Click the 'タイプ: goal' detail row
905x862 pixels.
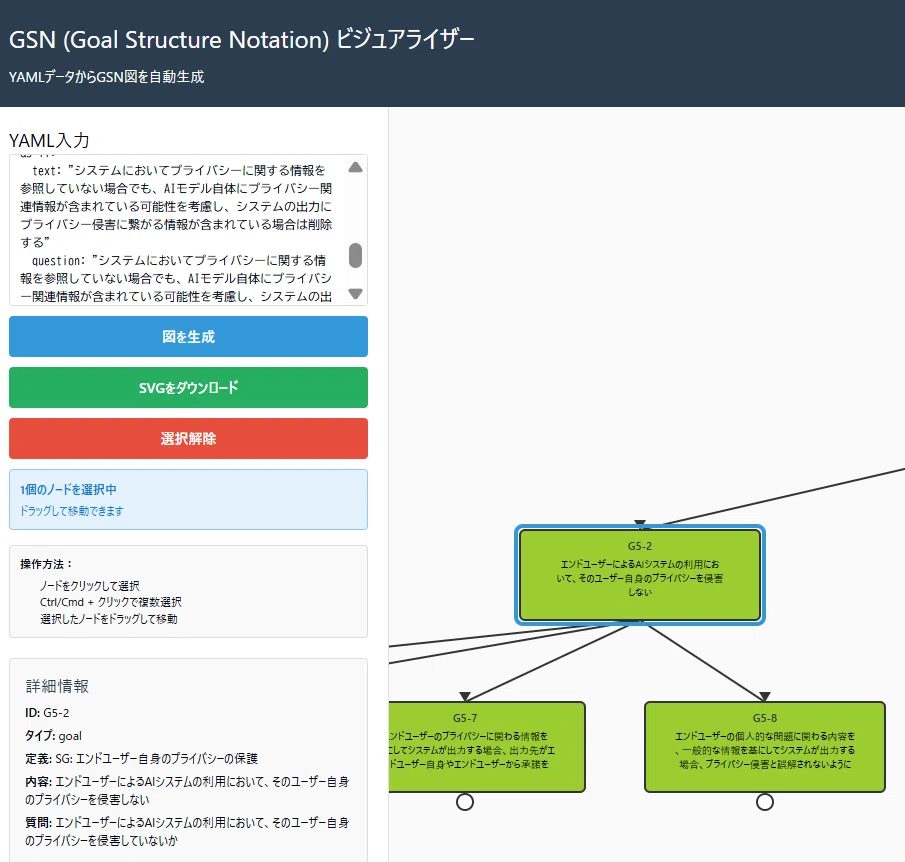[53, 736]
